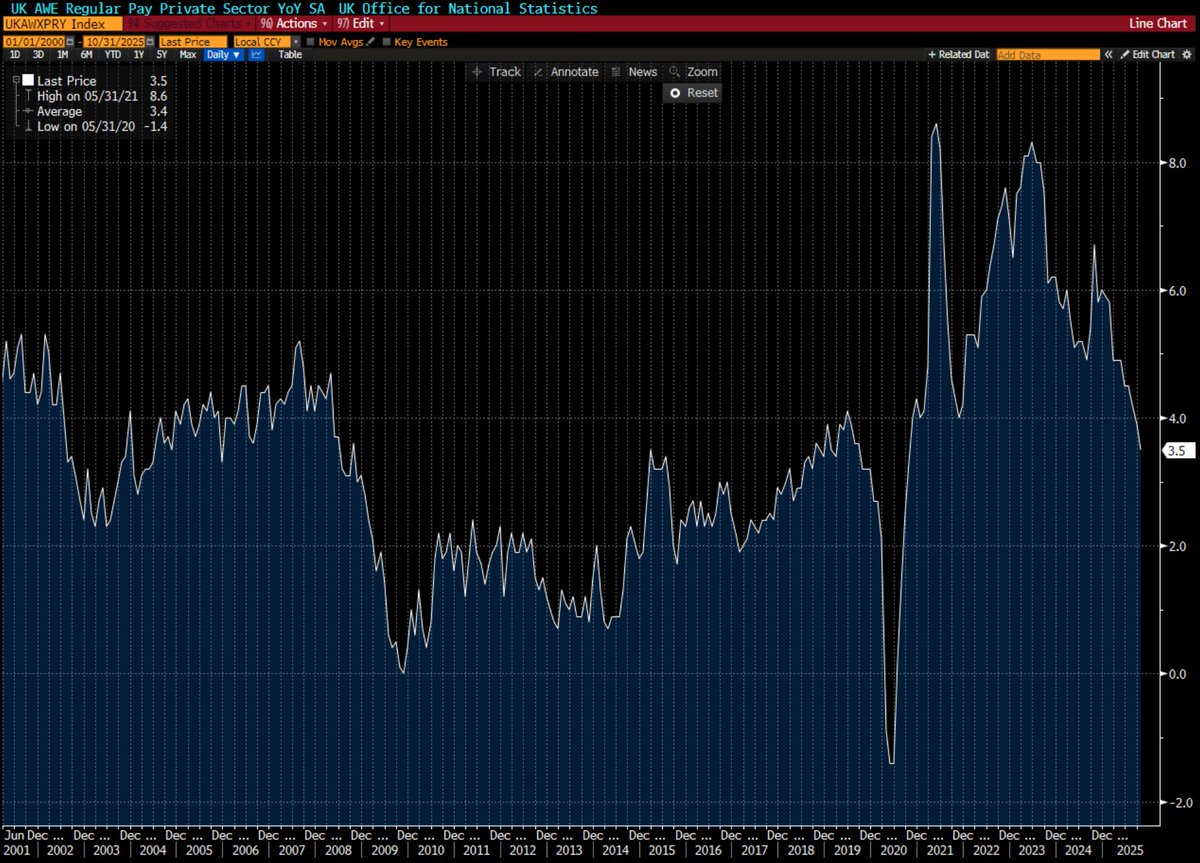
Task: Open the News overlay tool
Action: tap(634, 72)
